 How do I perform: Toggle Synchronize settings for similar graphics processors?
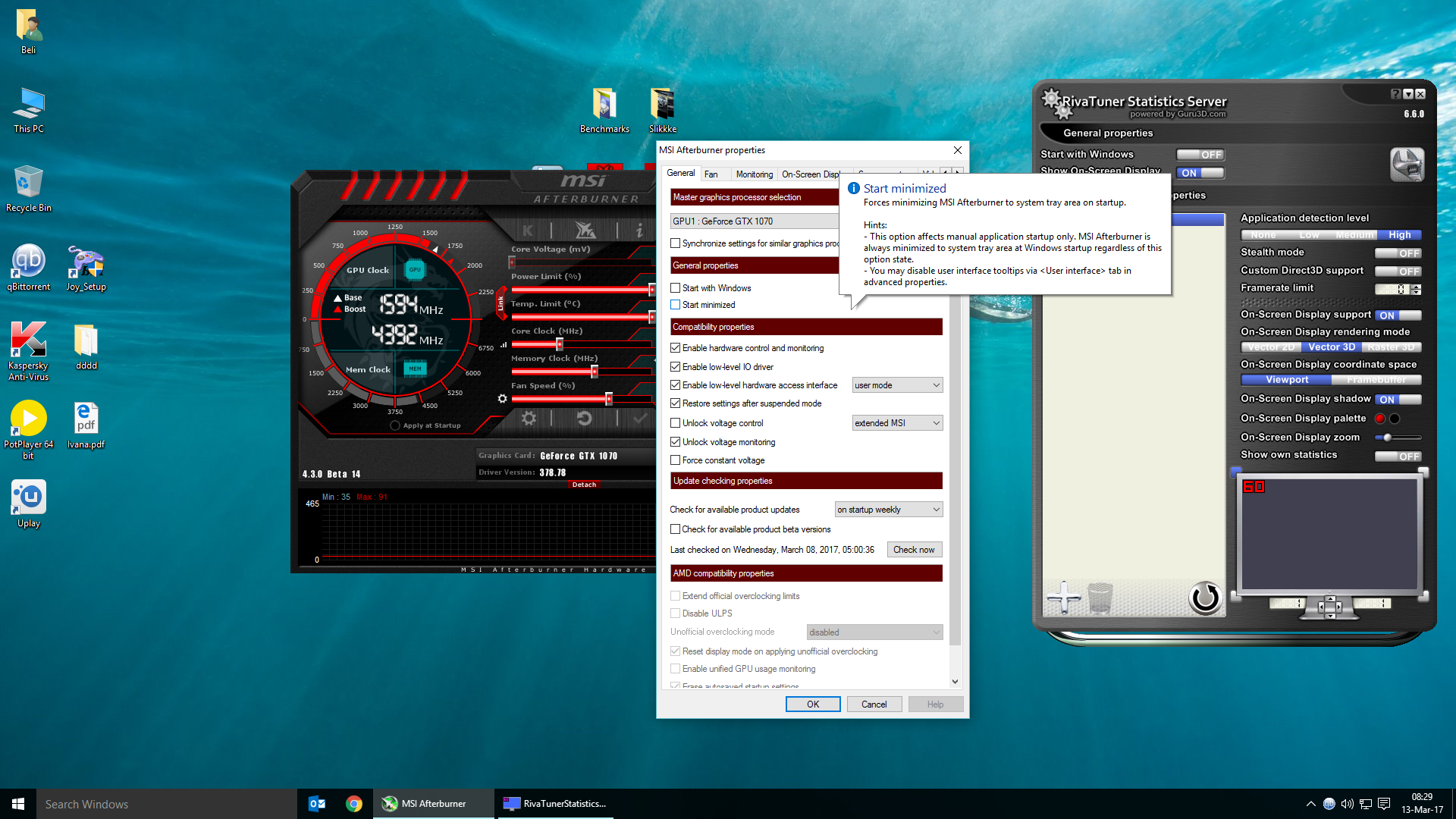675,243
